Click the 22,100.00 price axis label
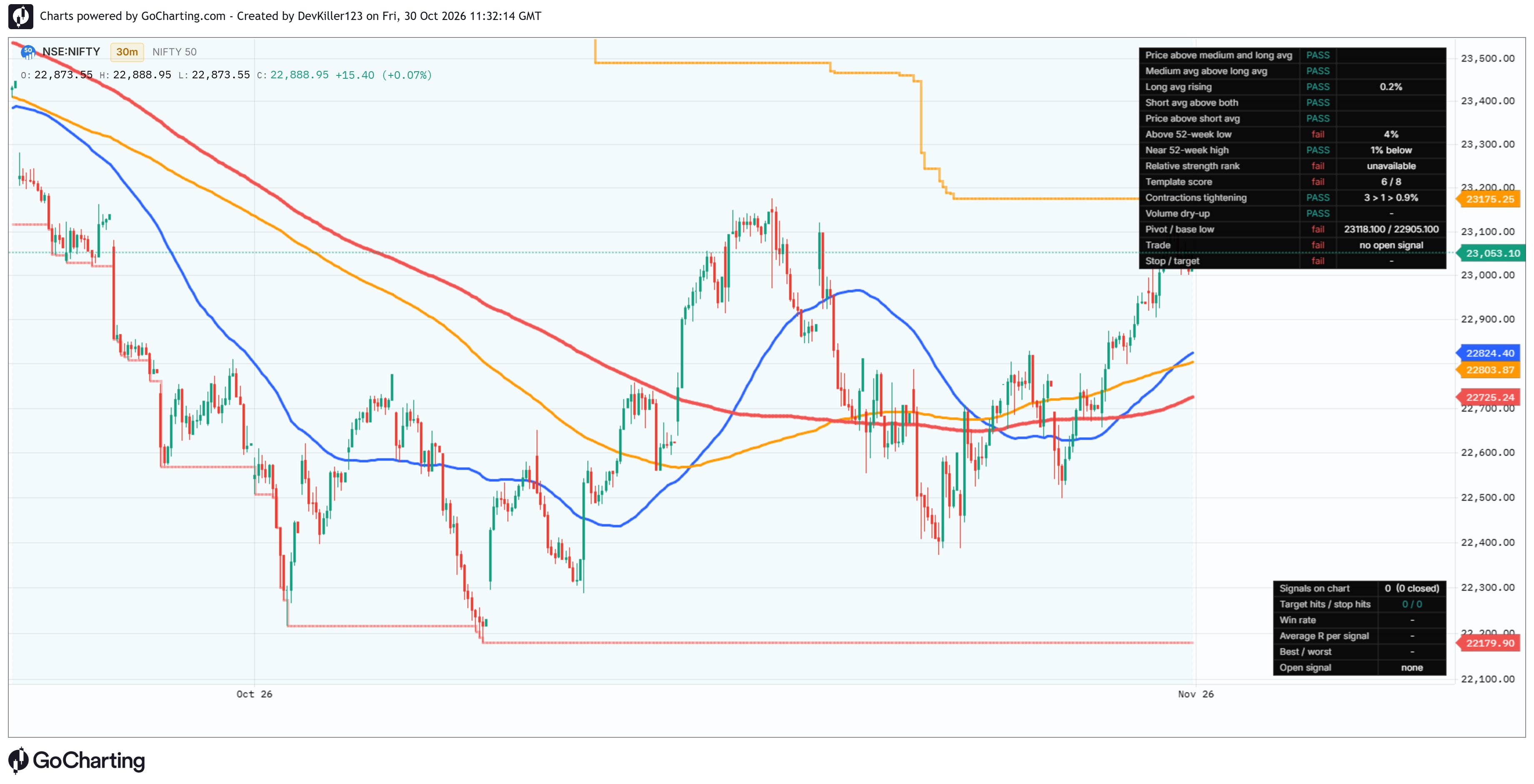This screenshot has height=784, width=1534. pyautogui.click(x=1487, y=679)
